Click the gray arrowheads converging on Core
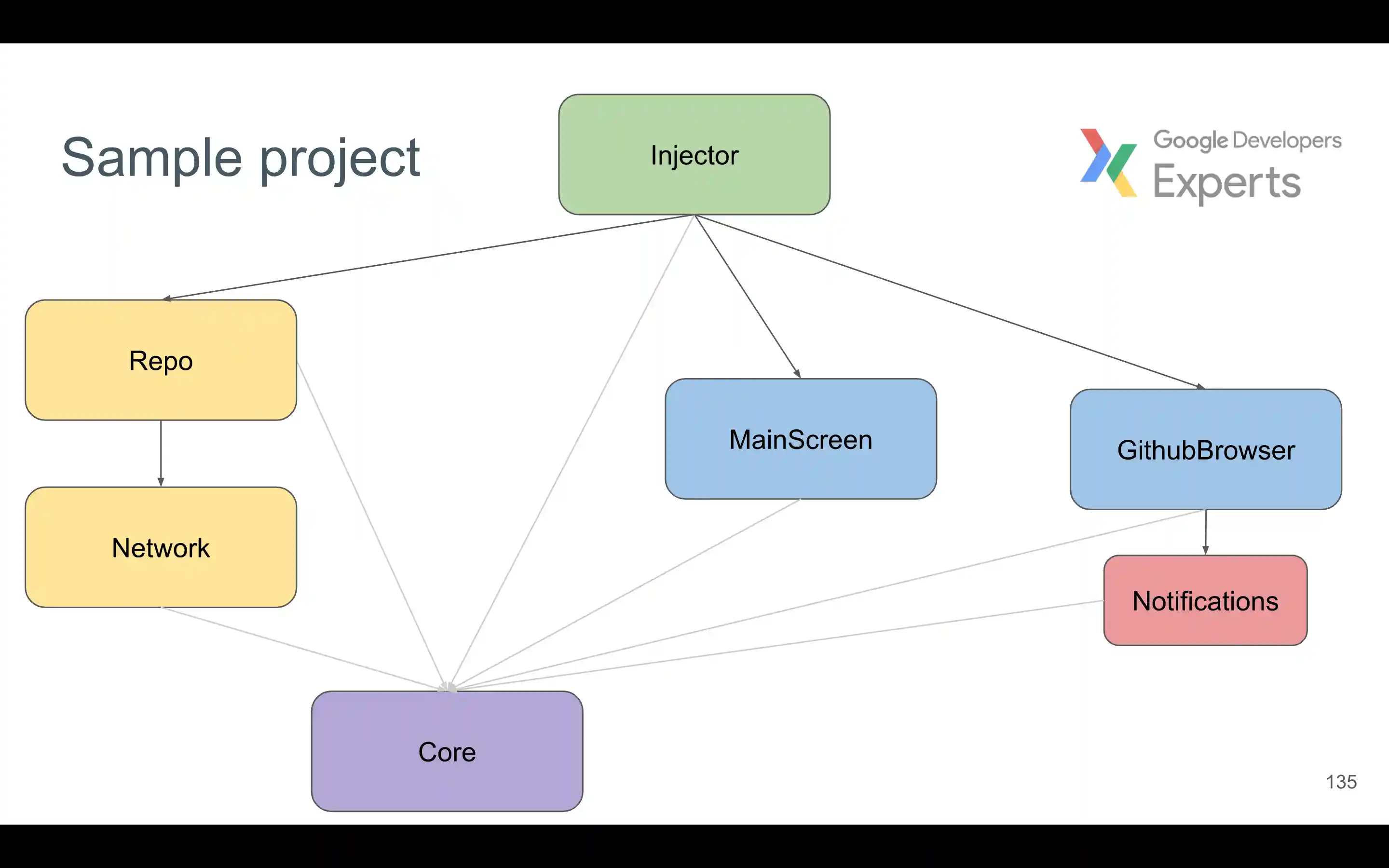 (x=447, y=687)
